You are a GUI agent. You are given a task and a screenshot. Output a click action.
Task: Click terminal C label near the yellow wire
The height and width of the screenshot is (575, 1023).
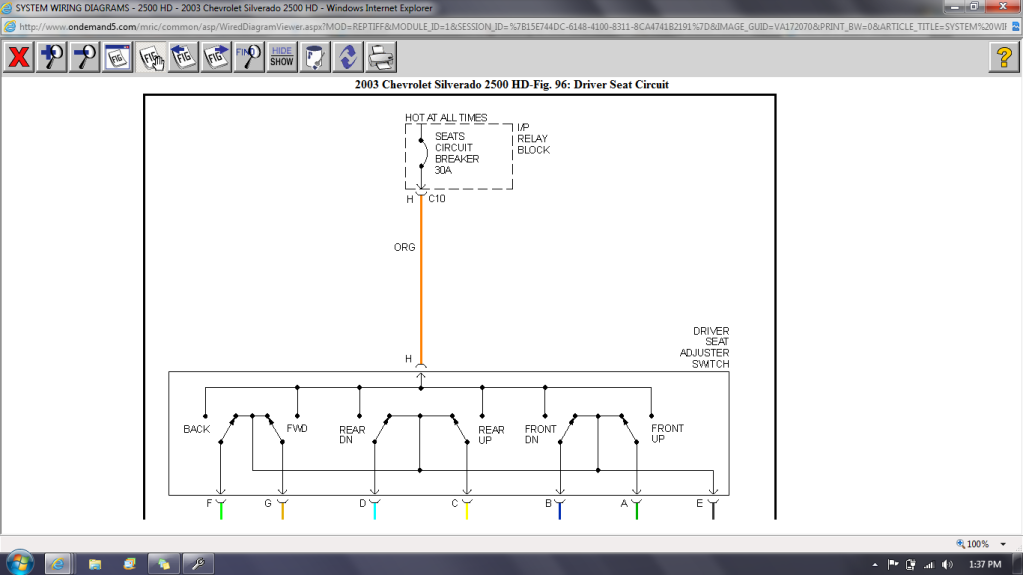455,503
